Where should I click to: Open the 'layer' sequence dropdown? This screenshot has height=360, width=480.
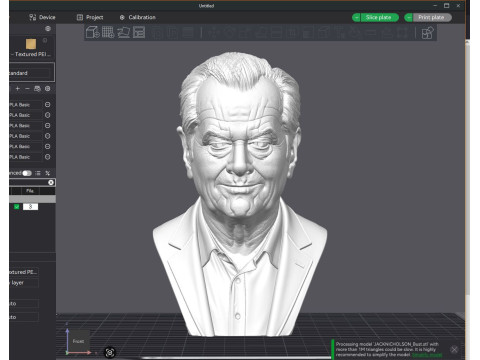[x=24, y=283]
